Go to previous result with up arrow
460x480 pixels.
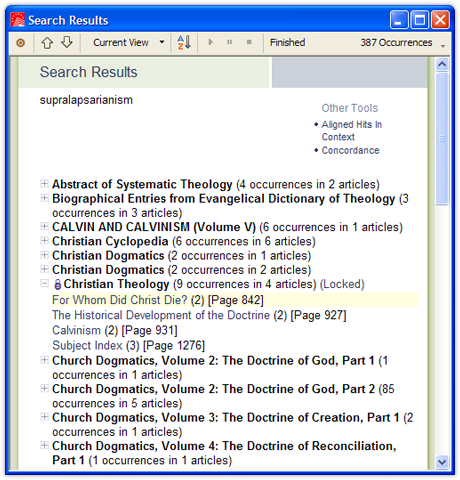click(x=47, y=43)
